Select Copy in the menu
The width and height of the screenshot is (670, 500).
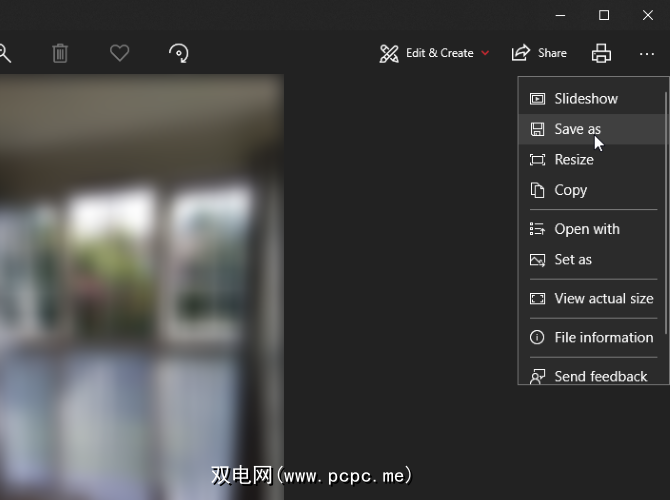pyautogui.click(x=591, y=190)
